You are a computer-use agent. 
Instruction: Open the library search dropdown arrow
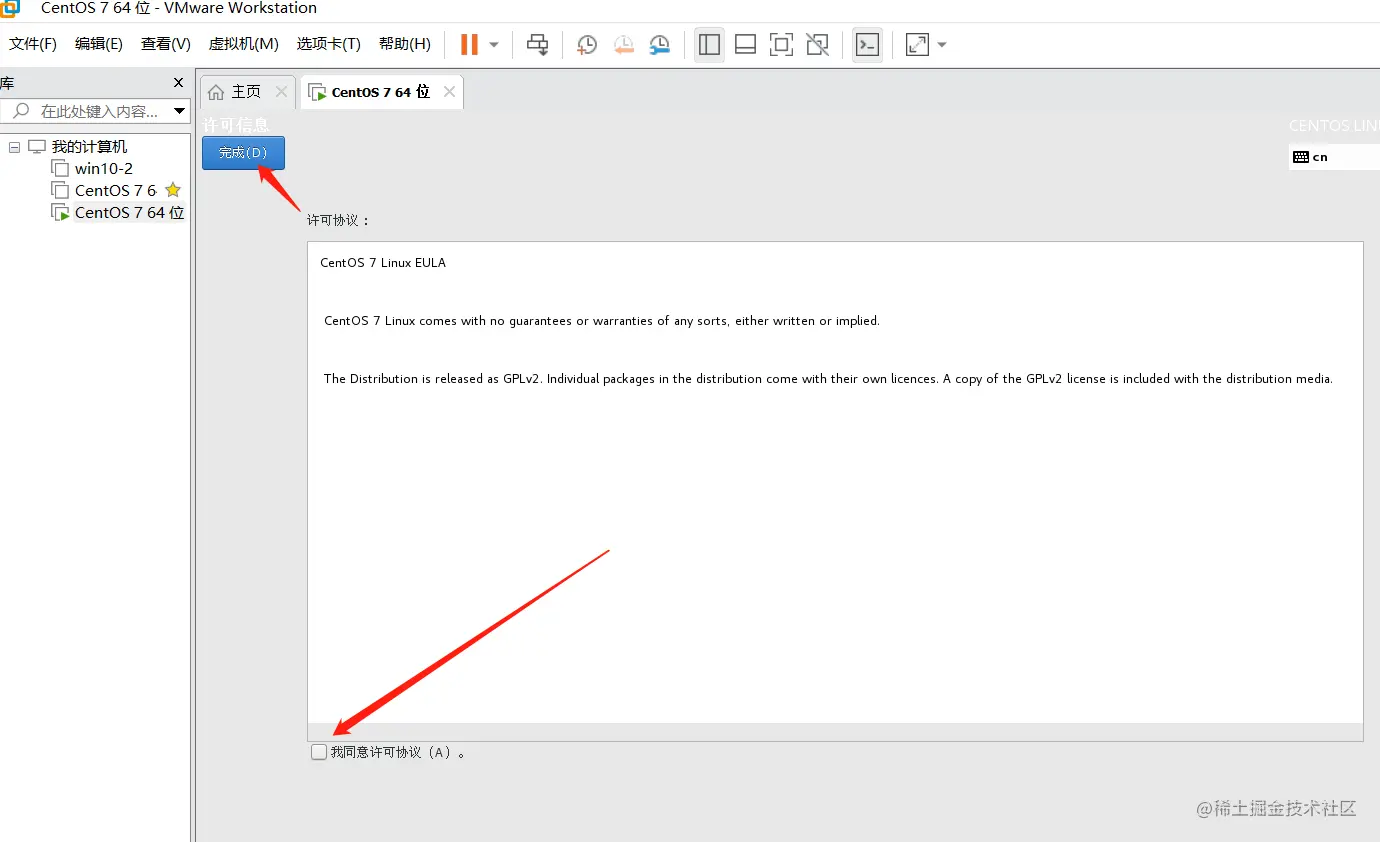[180, 111]
